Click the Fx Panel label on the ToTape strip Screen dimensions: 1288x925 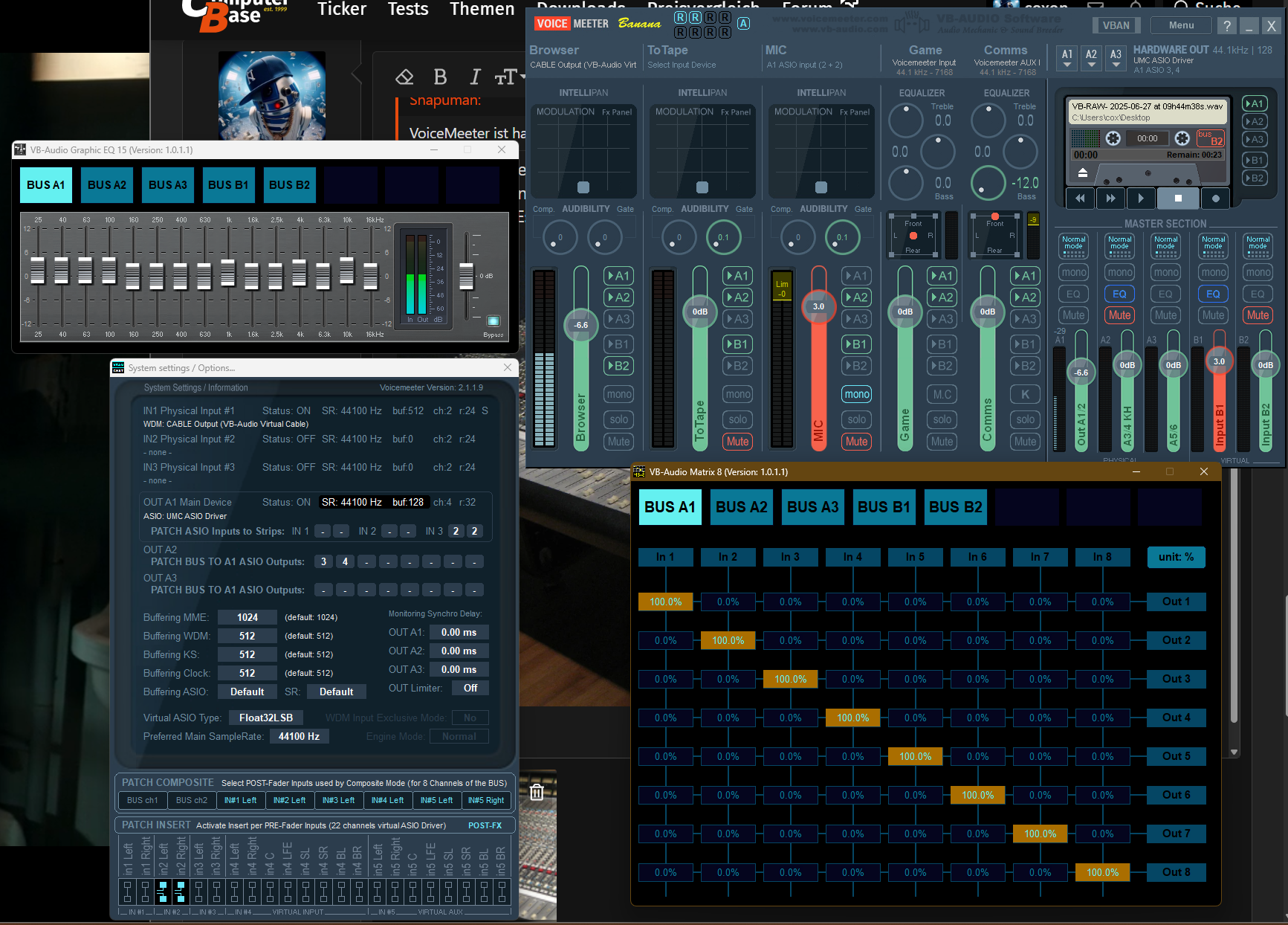coord(736,112)
